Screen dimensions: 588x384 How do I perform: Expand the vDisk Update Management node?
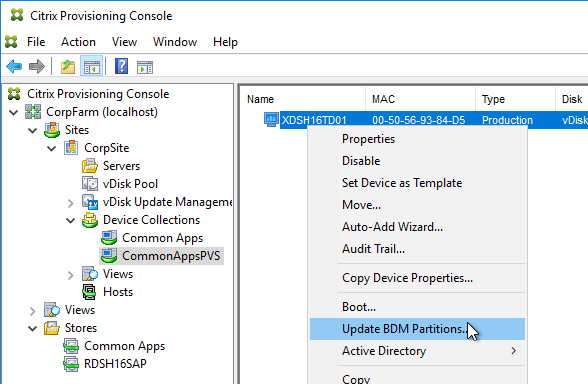tap(70, 202)
